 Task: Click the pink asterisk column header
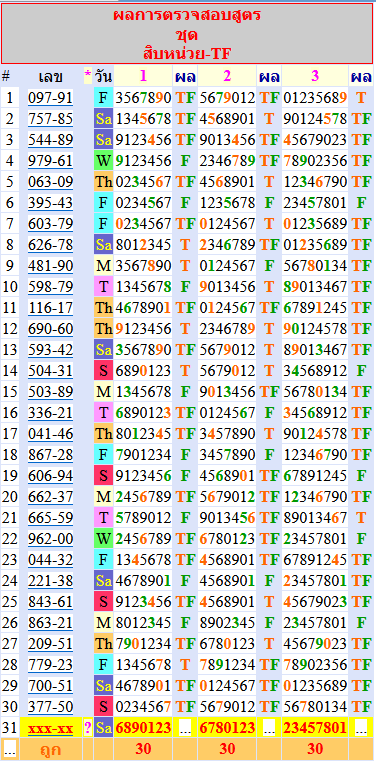pos(88,76)
